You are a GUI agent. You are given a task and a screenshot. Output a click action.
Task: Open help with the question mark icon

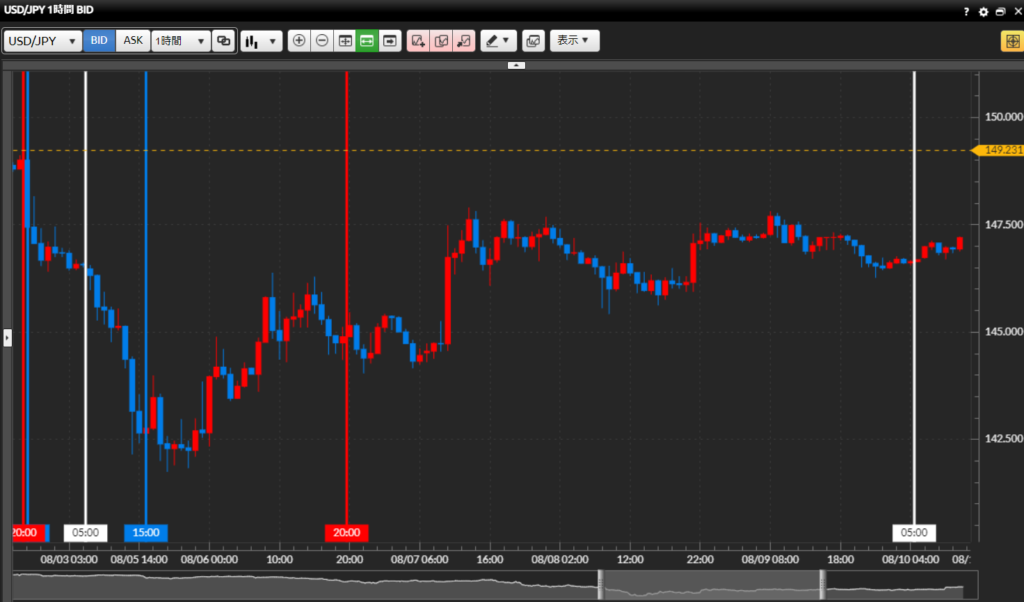[x=966, y=11]
